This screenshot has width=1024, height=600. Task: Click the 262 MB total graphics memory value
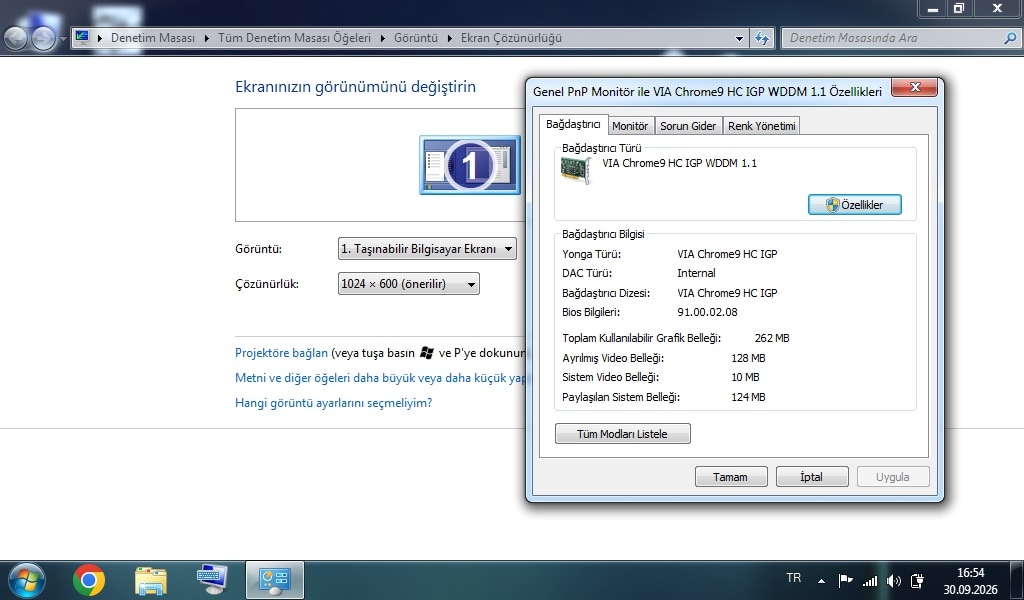pos(772,338)
